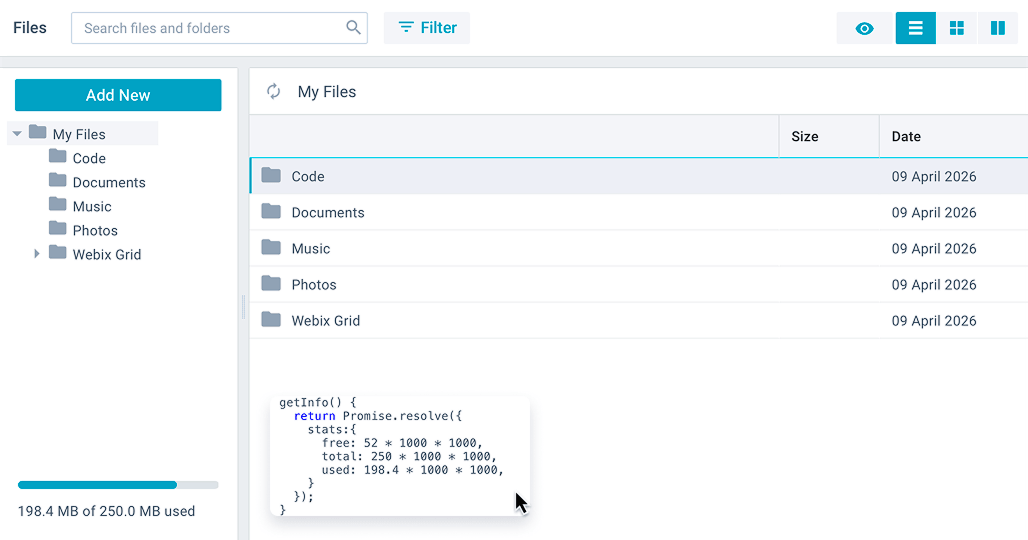Image resolution: width=1028 pixels, height=540 pixels.
Task: Collapse the My Files tree node
Action: point(17,134)
